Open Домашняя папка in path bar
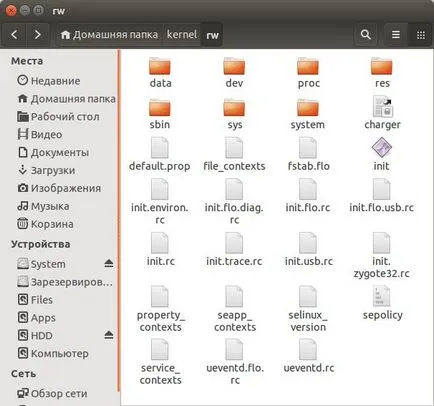This screenshot has width=434, height=406. 109,34
